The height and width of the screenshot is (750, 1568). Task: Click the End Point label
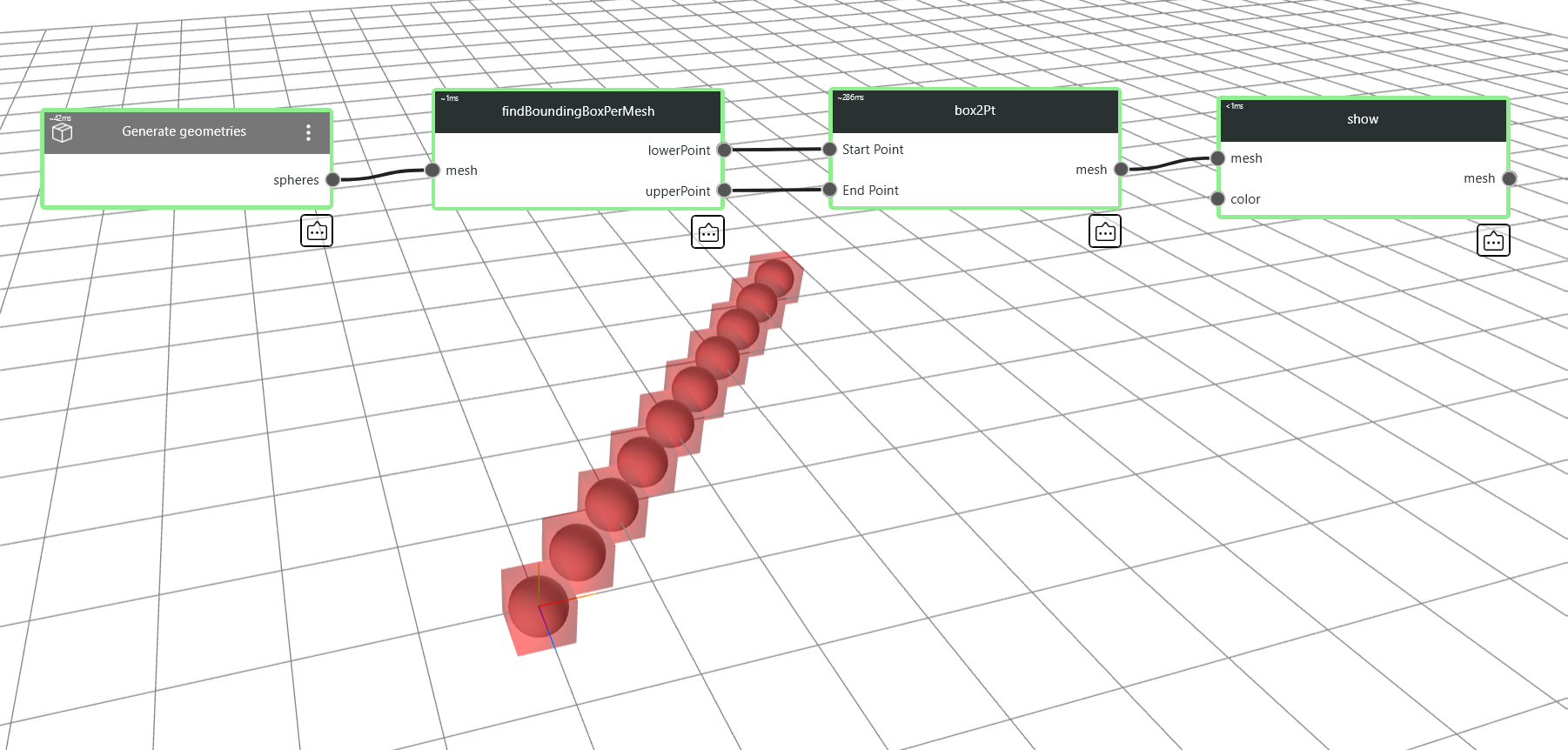870,191
